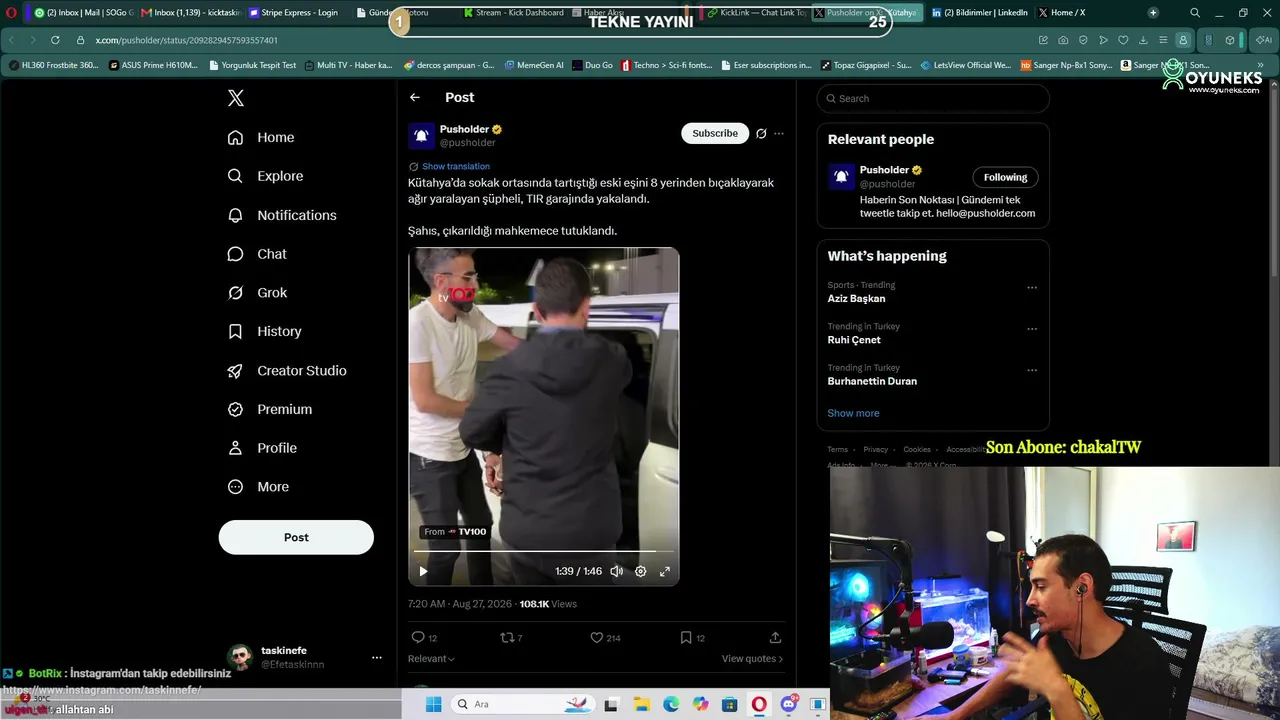Open History in the sidebar
The width and height of the screenshot is (1280, 720).
[264, 331]
